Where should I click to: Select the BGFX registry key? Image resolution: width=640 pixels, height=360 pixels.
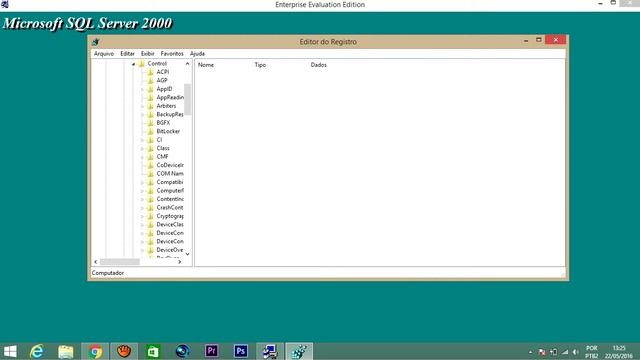click(x=163, y=122)
